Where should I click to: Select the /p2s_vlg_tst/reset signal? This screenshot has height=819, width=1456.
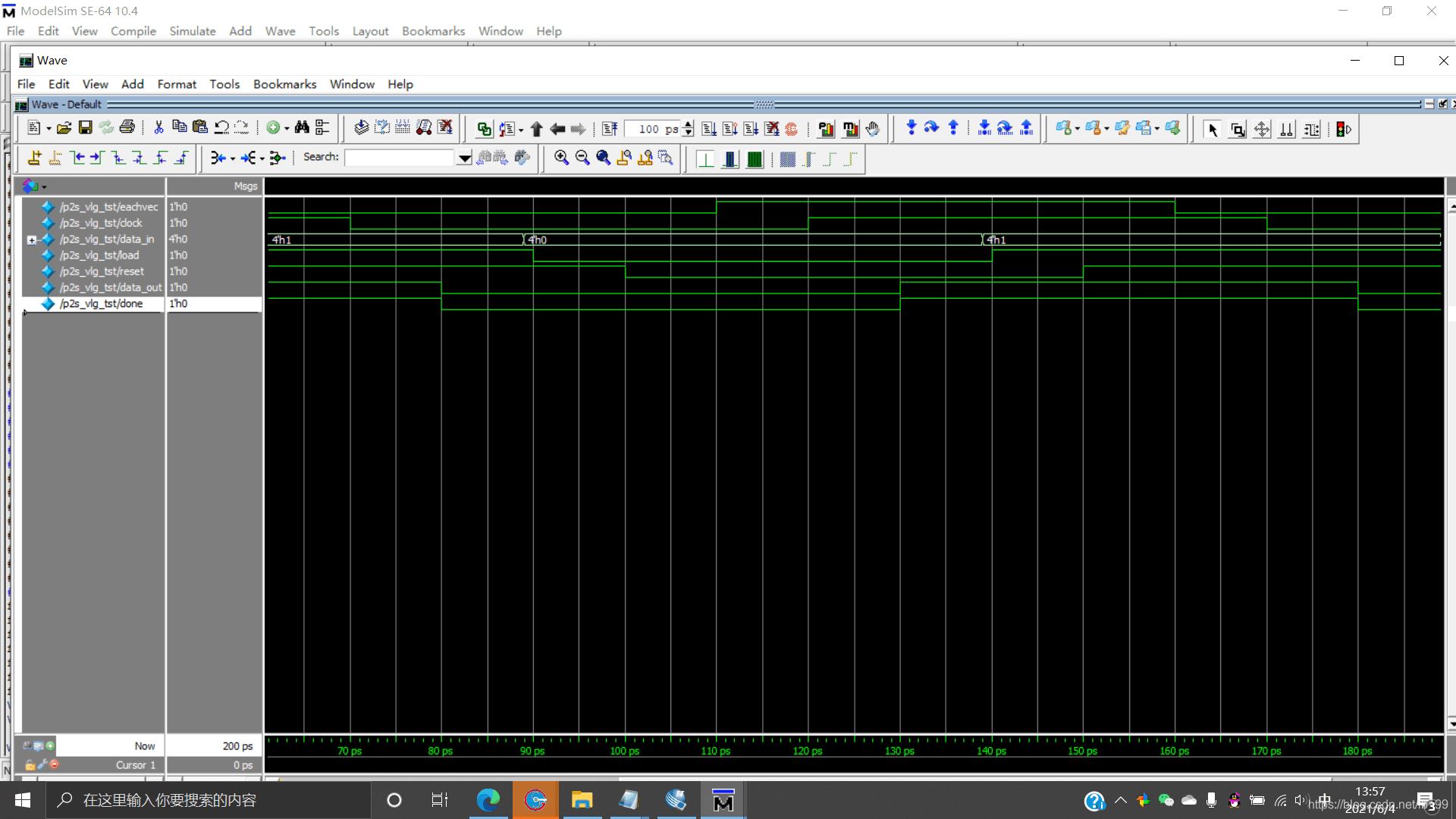102,271
